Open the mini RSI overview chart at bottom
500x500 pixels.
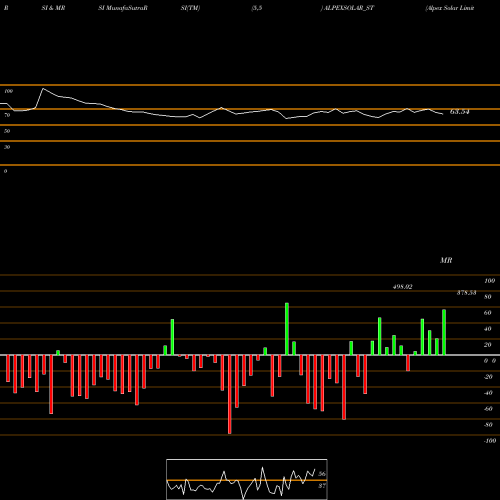pyautogui.click(x=247, y=479)
